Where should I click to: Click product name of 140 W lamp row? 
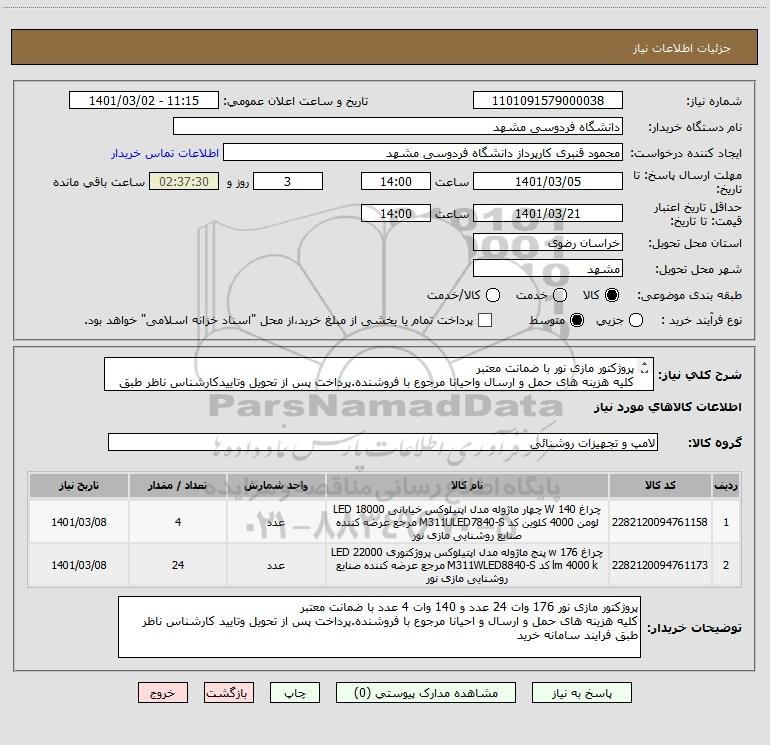tap(467, 522)
